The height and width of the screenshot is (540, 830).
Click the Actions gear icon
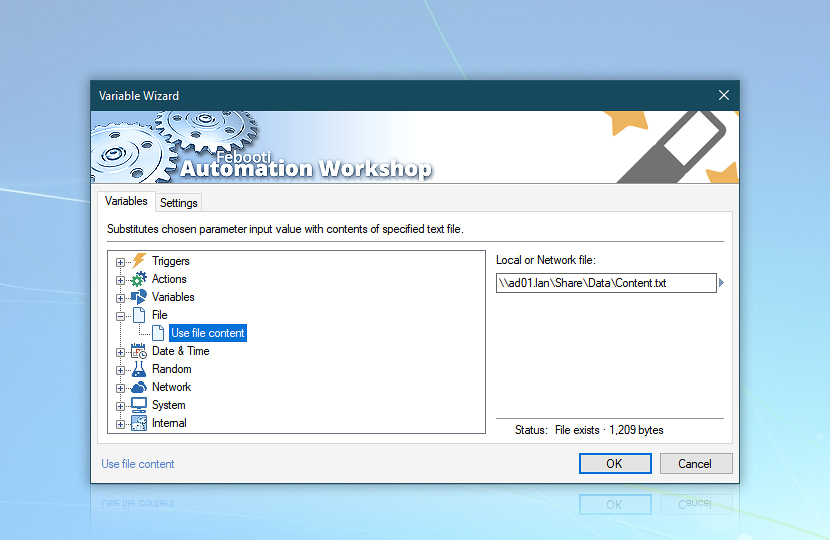coord(139,279)
